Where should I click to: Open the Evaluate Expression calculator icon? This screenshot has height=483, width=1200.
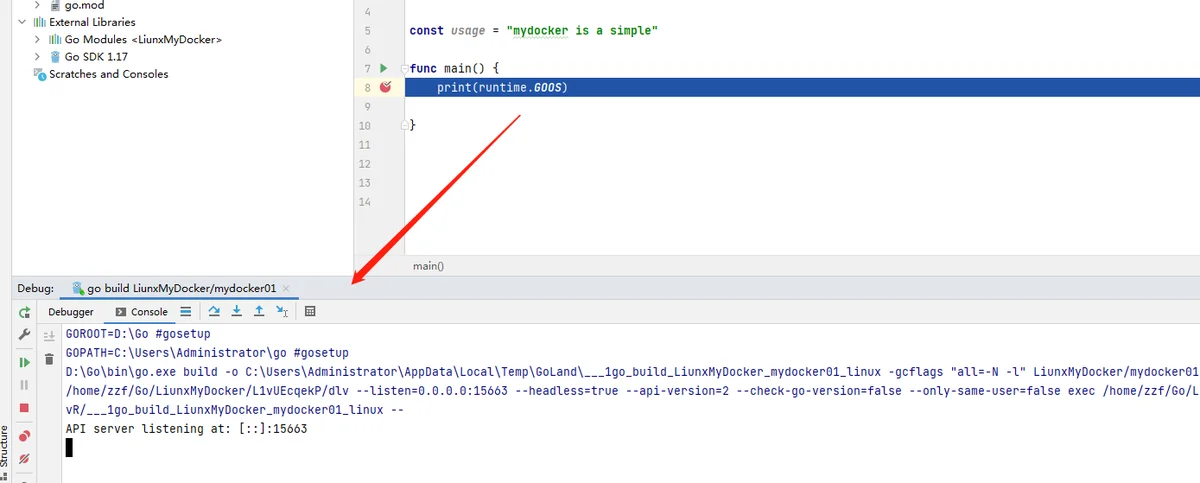(310, 312)
